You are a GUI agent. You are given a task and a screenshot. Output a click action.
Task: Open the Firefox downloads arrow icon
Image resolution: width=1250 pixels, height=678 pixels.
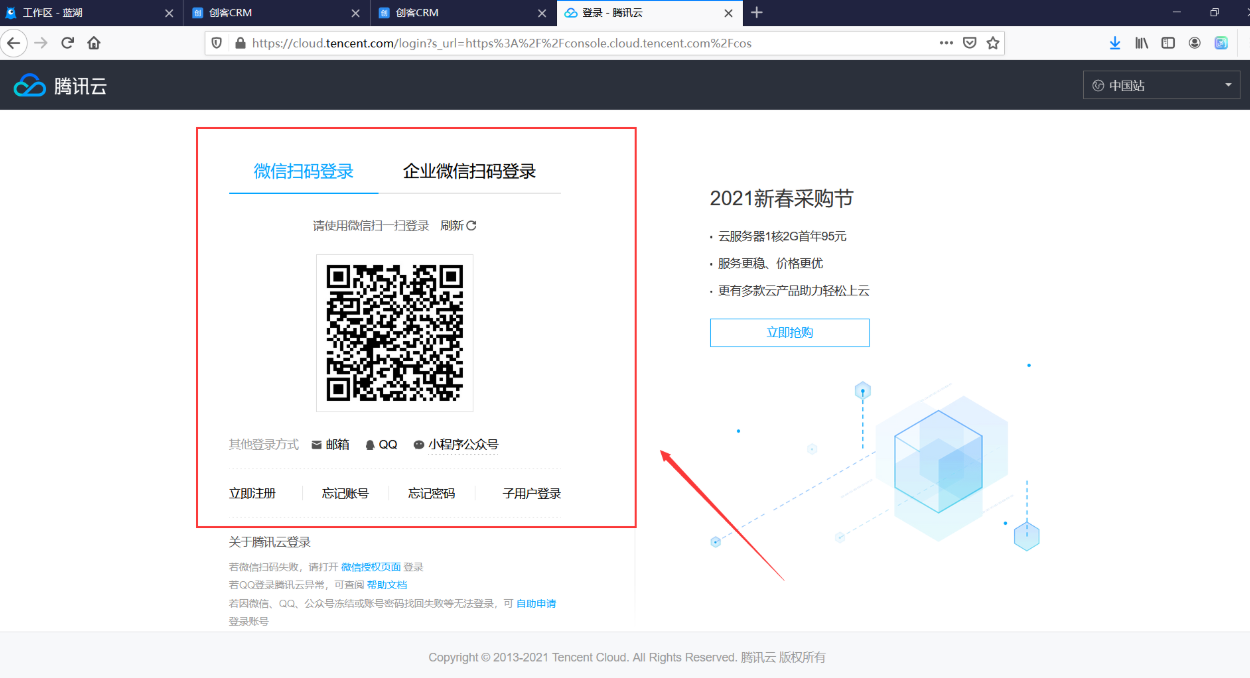click(1115, 43)
